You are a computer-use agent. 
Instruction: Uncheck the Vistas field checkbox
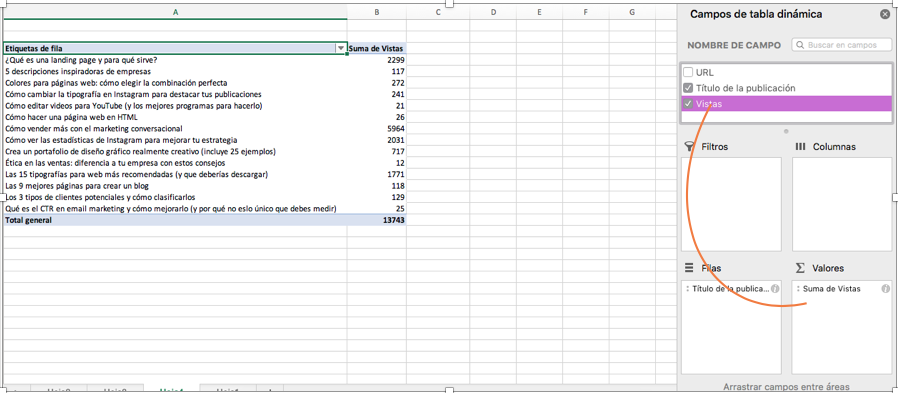[x=688, y=104]
